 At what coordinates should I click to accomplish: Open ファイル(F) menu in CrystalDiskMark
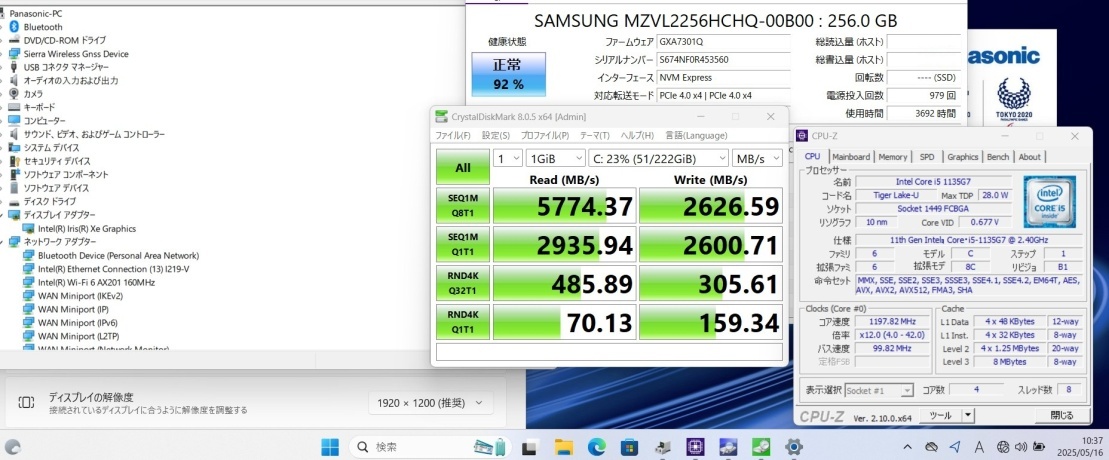453,136
